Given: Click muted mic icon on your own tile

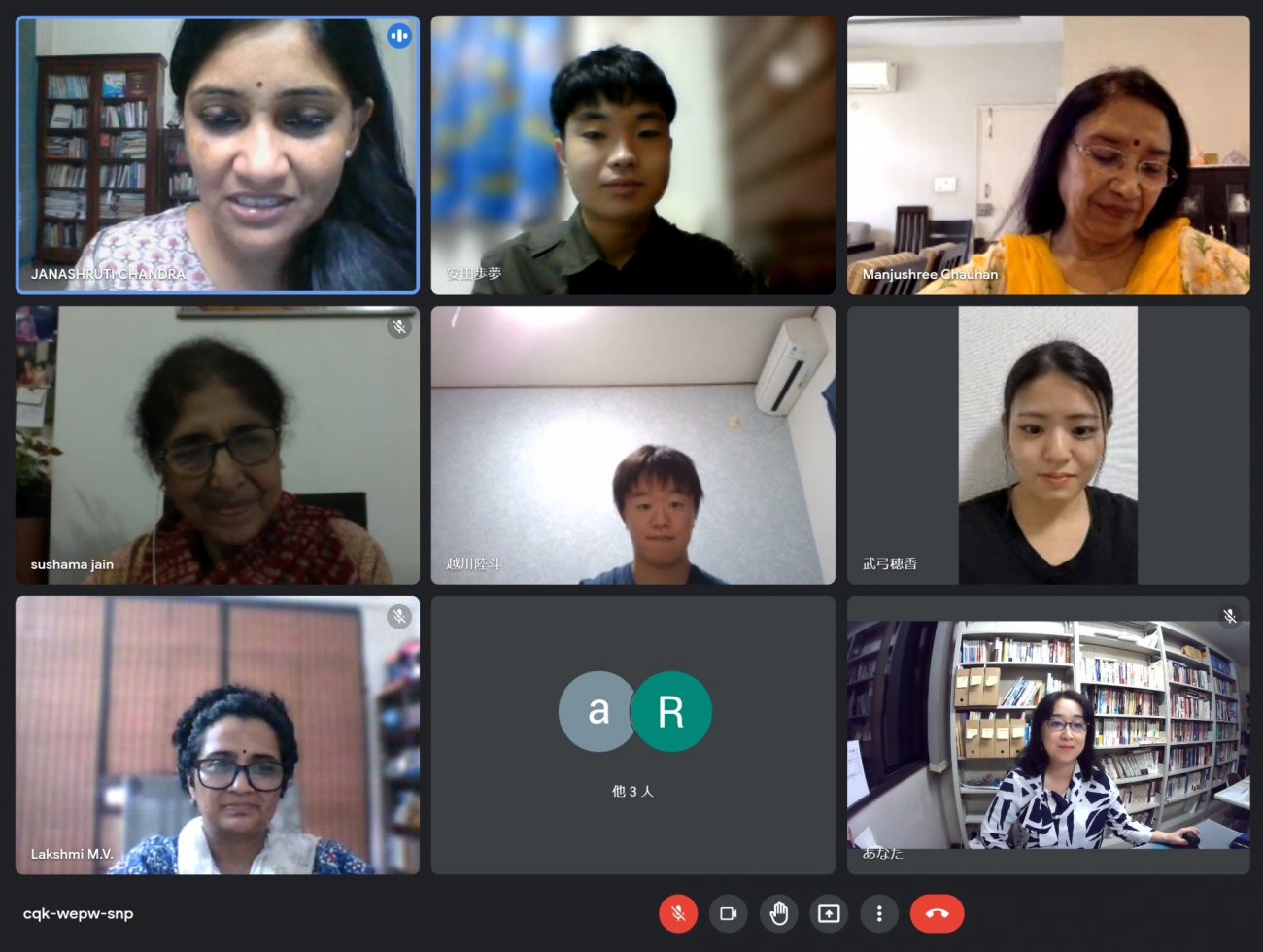Looking at the screenshot, I should pos(1230,617).
